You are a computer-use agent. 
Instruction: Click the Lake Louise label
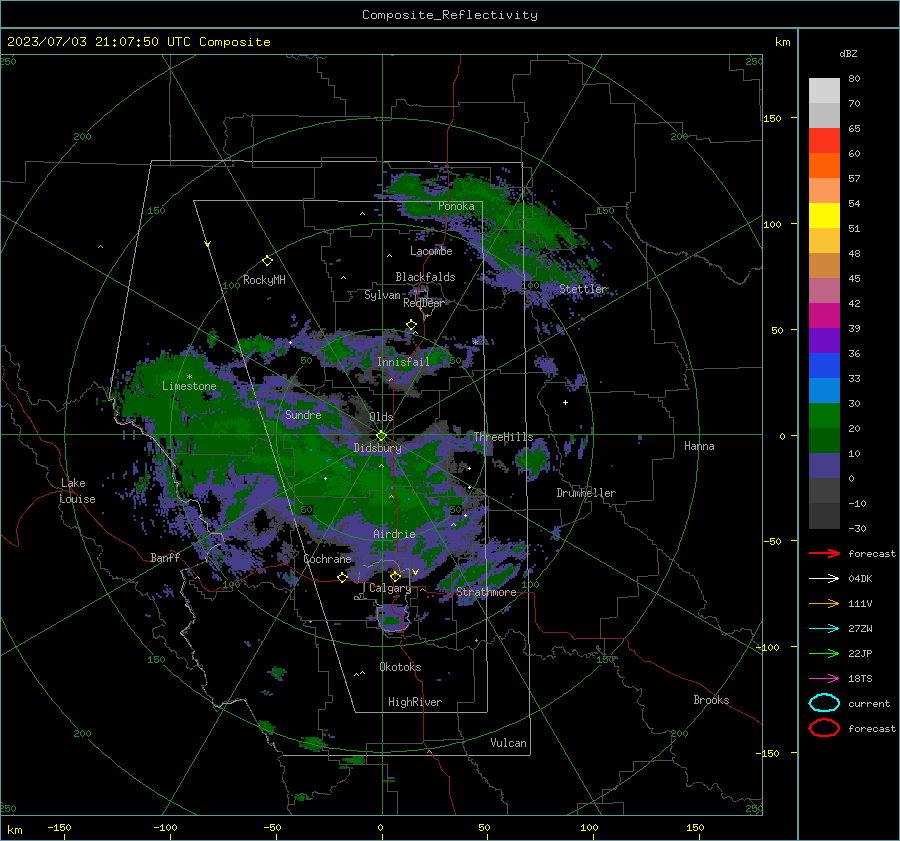click(77, 491)
